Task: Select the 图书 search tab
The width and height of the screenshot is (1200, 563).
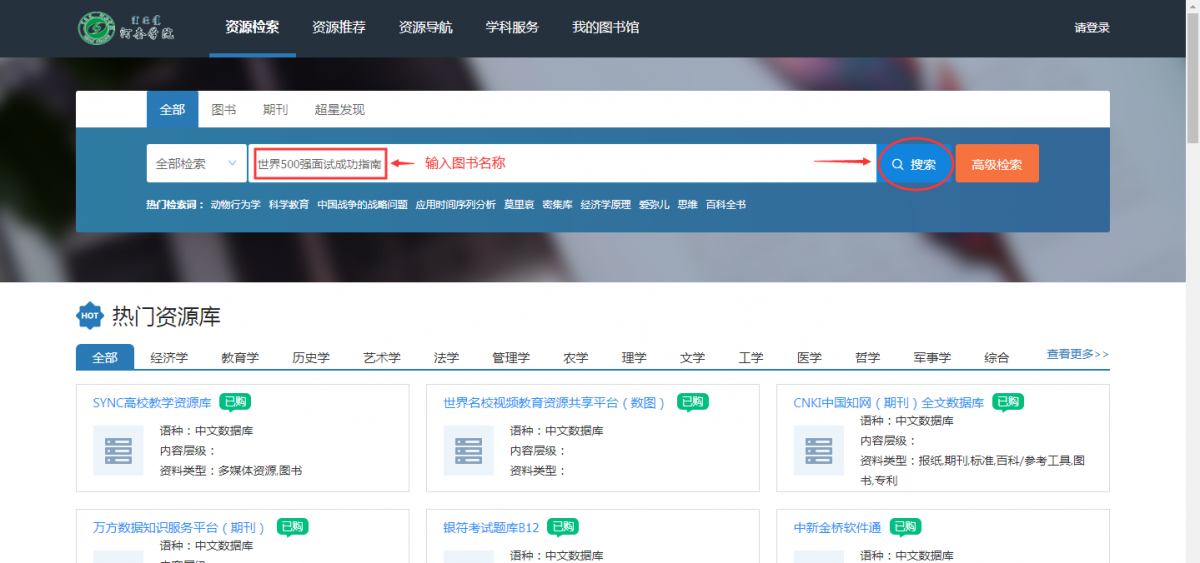Action: click(x=224, y=110)
